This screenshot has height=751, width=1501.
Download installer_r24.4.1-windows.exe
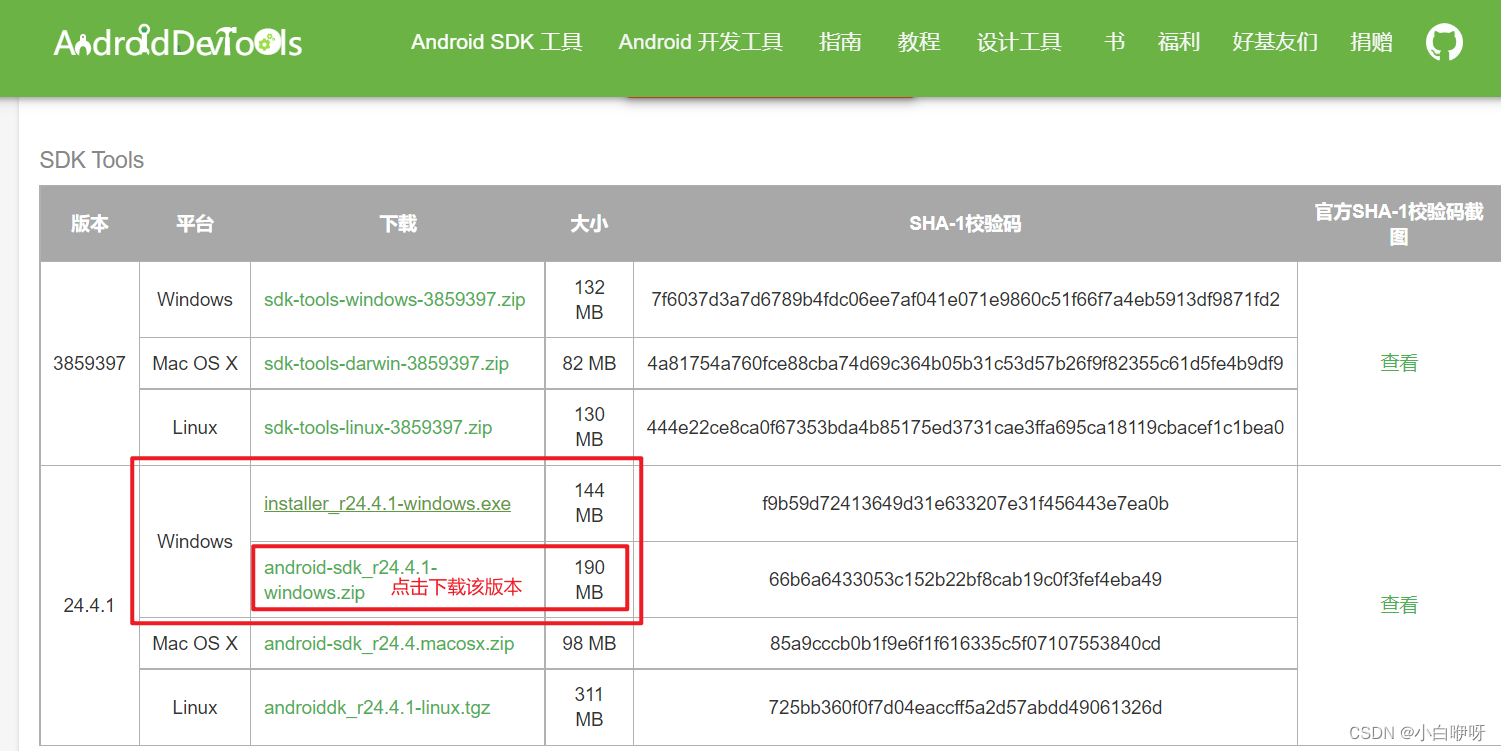pyautogui.click(x=387, y=504)
